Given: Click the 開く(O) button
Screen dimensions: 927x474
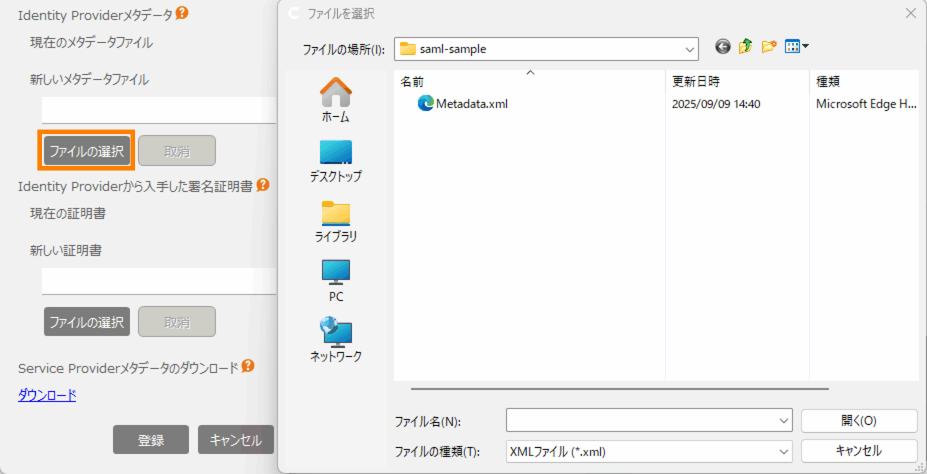Looking at the screenshot, I should coord(858,421).
